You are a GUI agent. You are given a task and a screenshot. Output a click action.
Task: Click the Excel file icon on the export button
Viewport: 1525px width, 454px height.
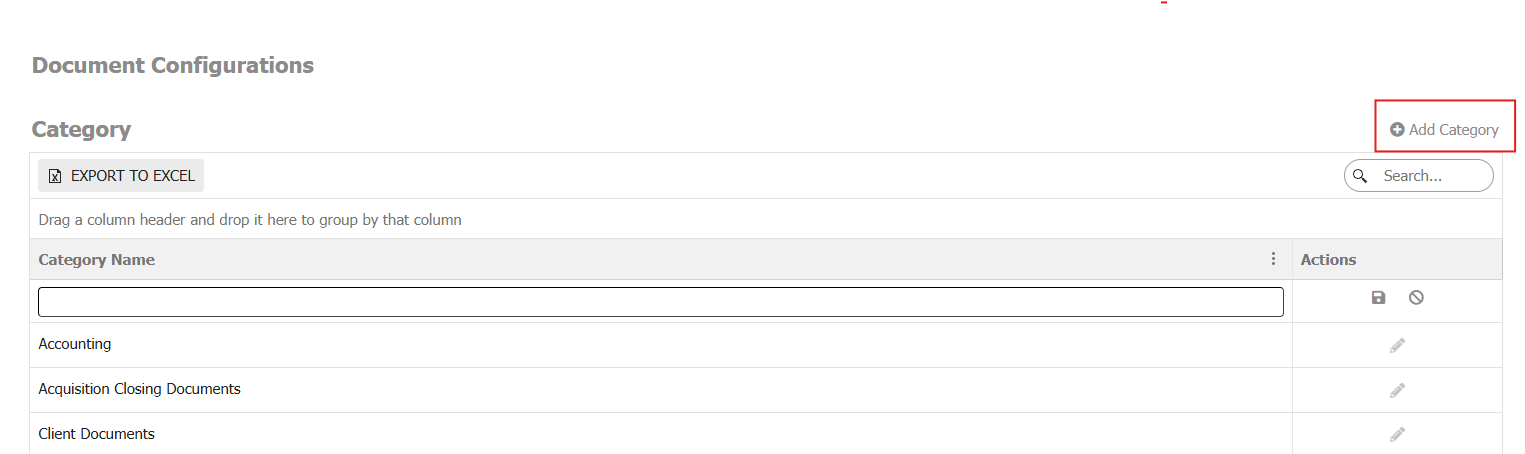tap(56, 176)
